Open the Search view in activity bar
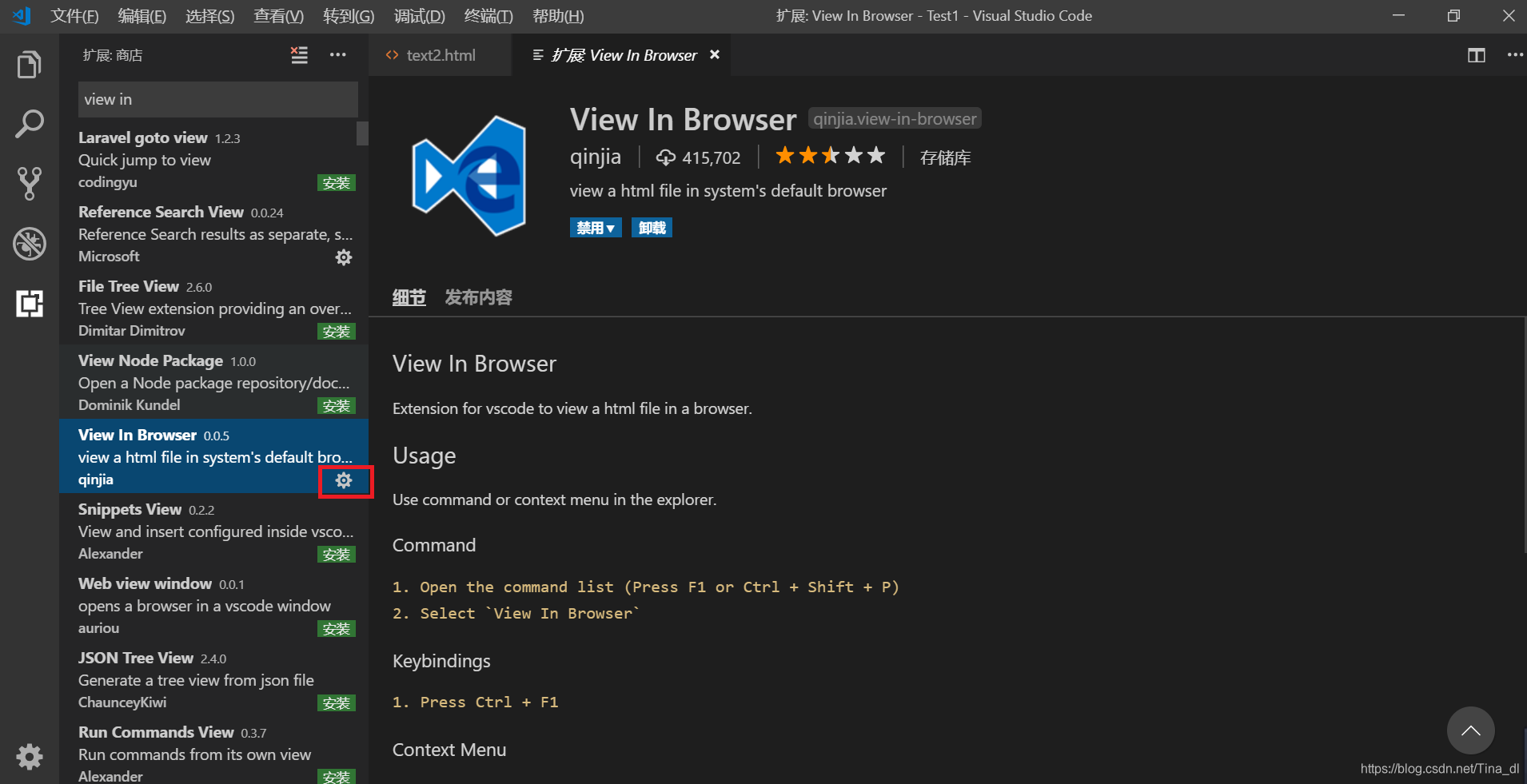The height and width of the screenshot is (784, 1527). click(x=30, y=124)
